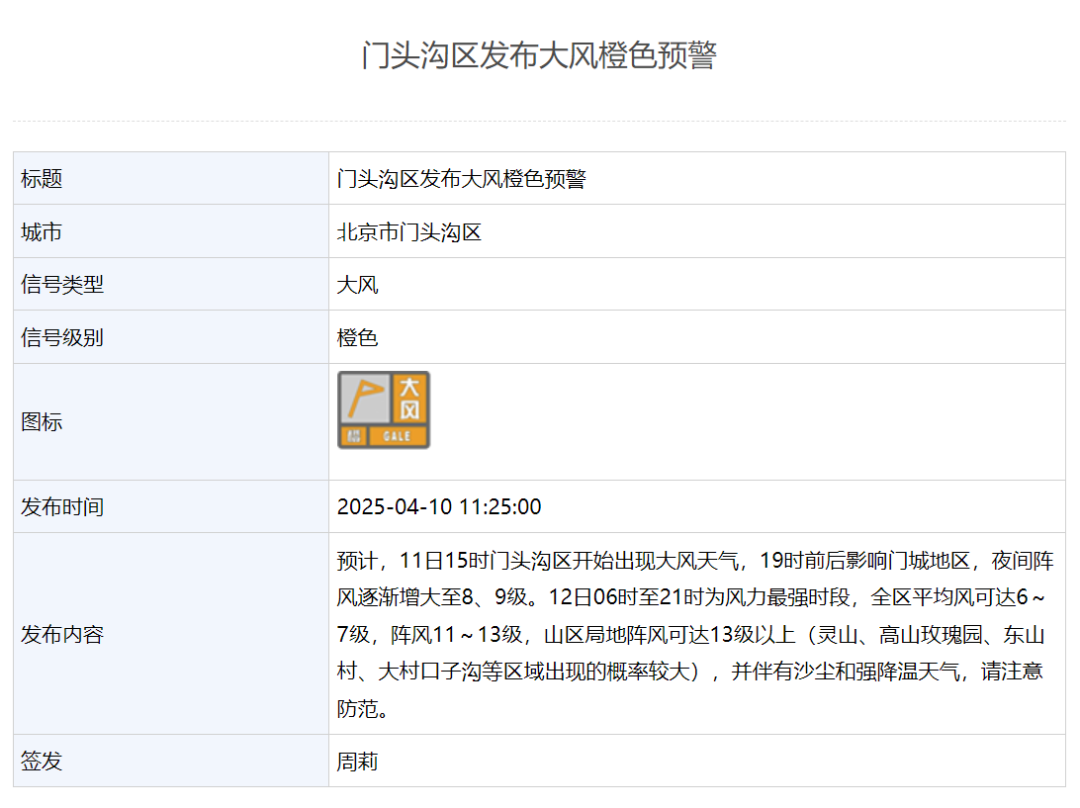Select the signal level value 橙色
The width and height of the screenshot is (1080, 808).
[x=357, y=338]
